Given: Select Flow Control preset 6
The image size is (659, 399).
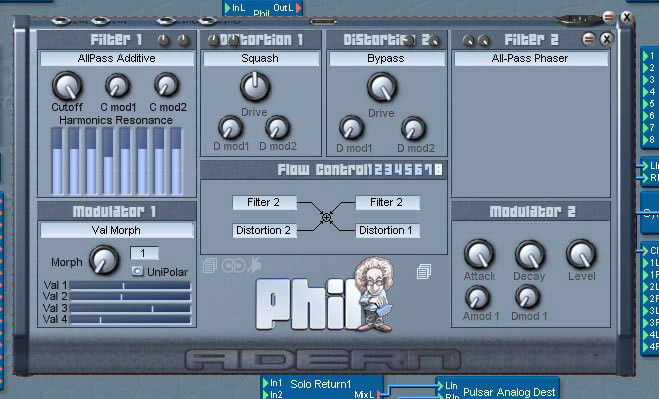Looking at the screenshot, I should click(418, 170).
